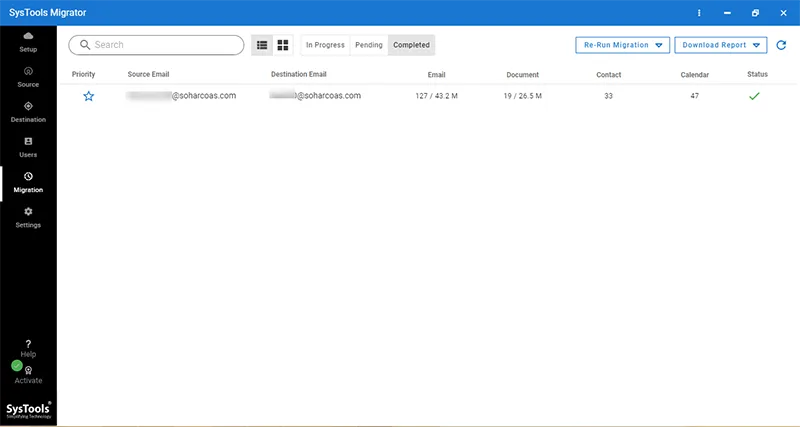Open Destination in the sidebar
The height and width of the screenshot is (427, 800).
point(28,112)
